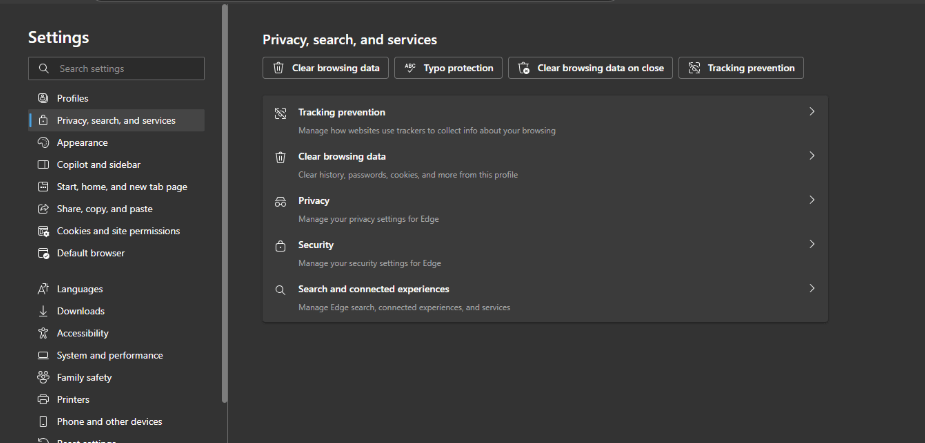
Task: Open the Tracking prevention row title
Action: (x=342, y=112)
